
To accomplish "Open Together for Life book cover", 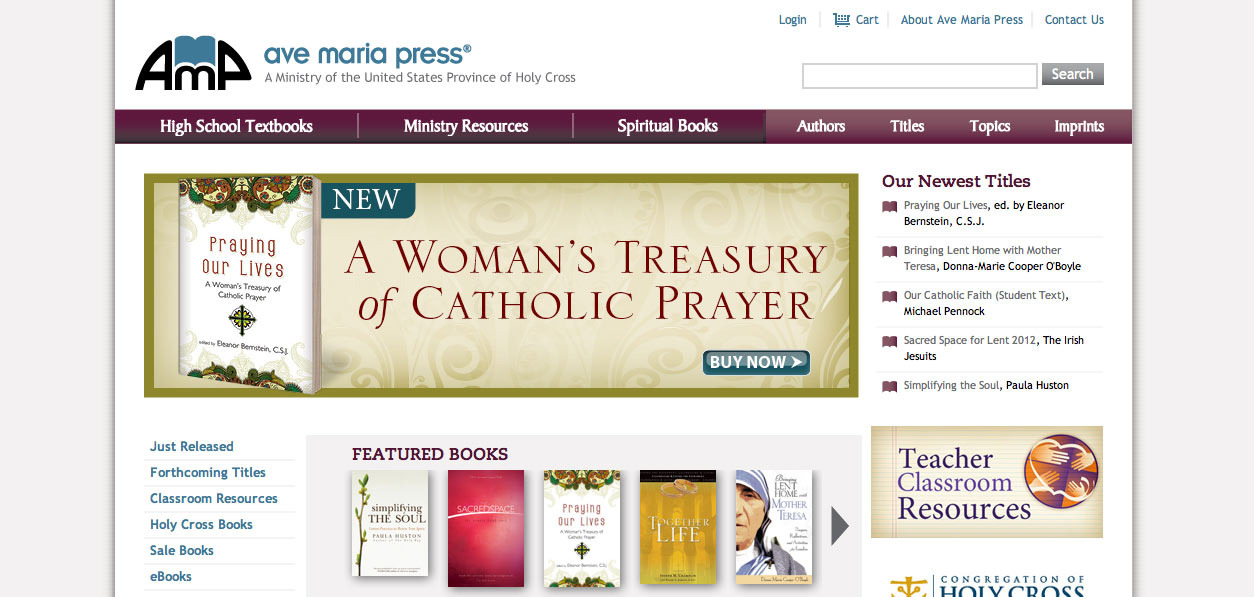I will point(679,526).
